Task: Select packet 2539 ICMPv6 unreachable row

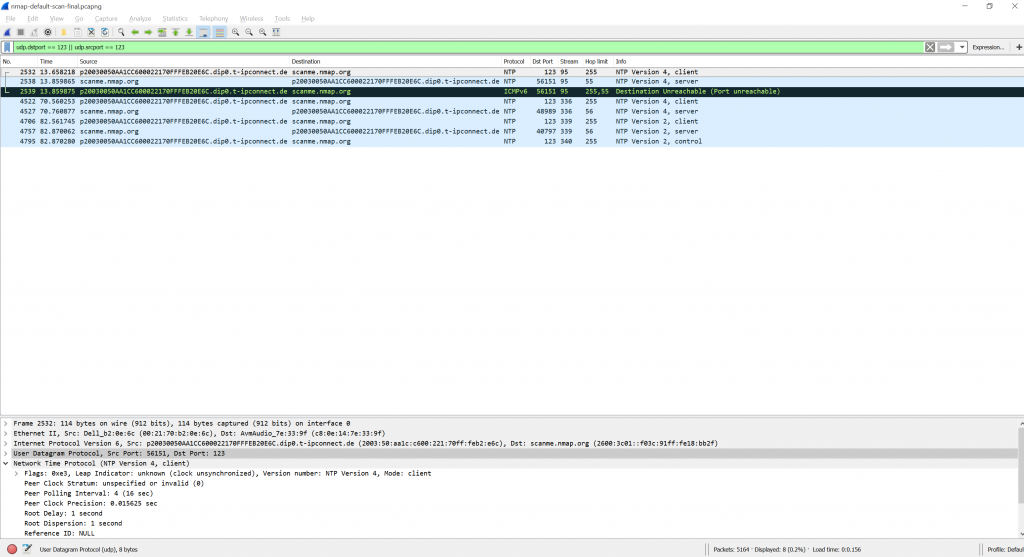Action: (x=512, y=91)
